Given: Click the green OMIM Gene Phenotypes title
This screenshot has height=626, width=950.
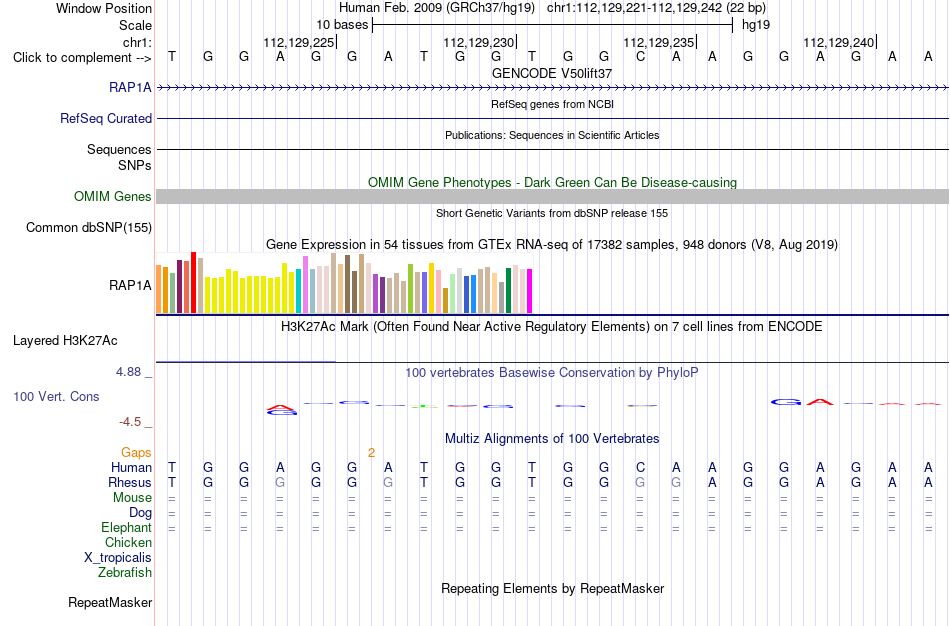Looking at the screenshot, I should 552,182.
